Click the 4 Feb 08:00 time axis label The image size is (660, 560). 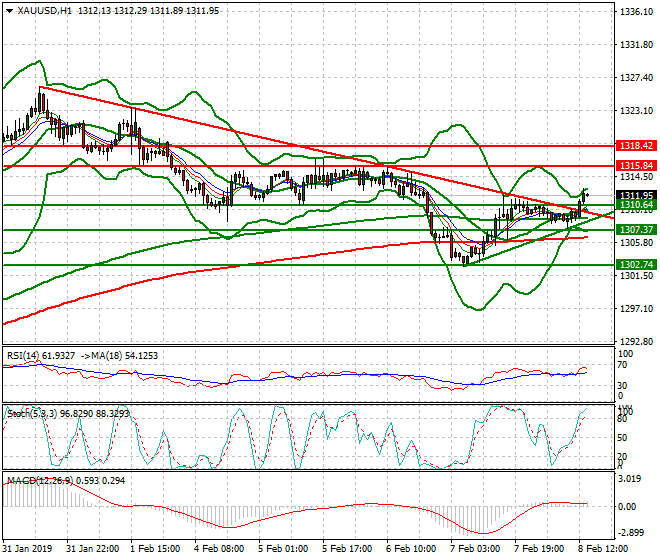(217, 550)
